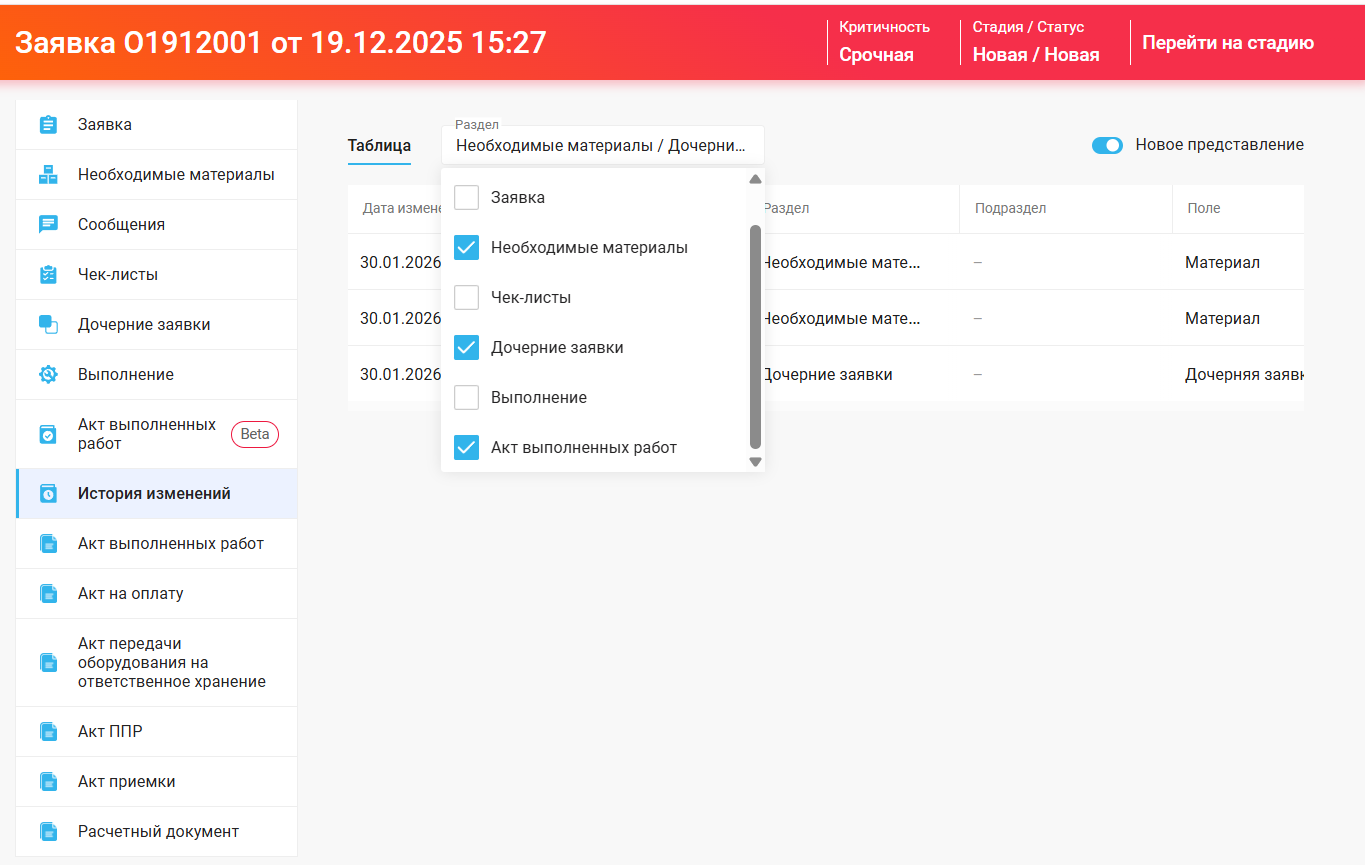Check the Заявка checkbox in dropdown list

pyautogui.click(x=466, y=198)
